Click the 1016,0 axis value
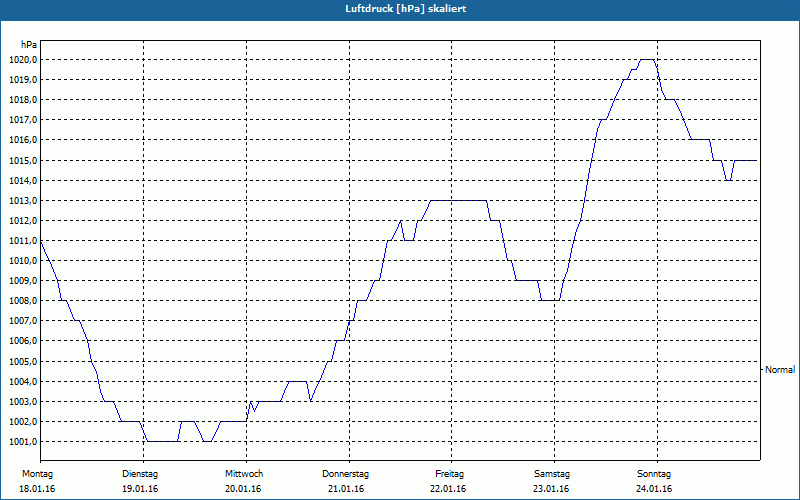This screenshot has height=500, width=800. tap(23, 140)
